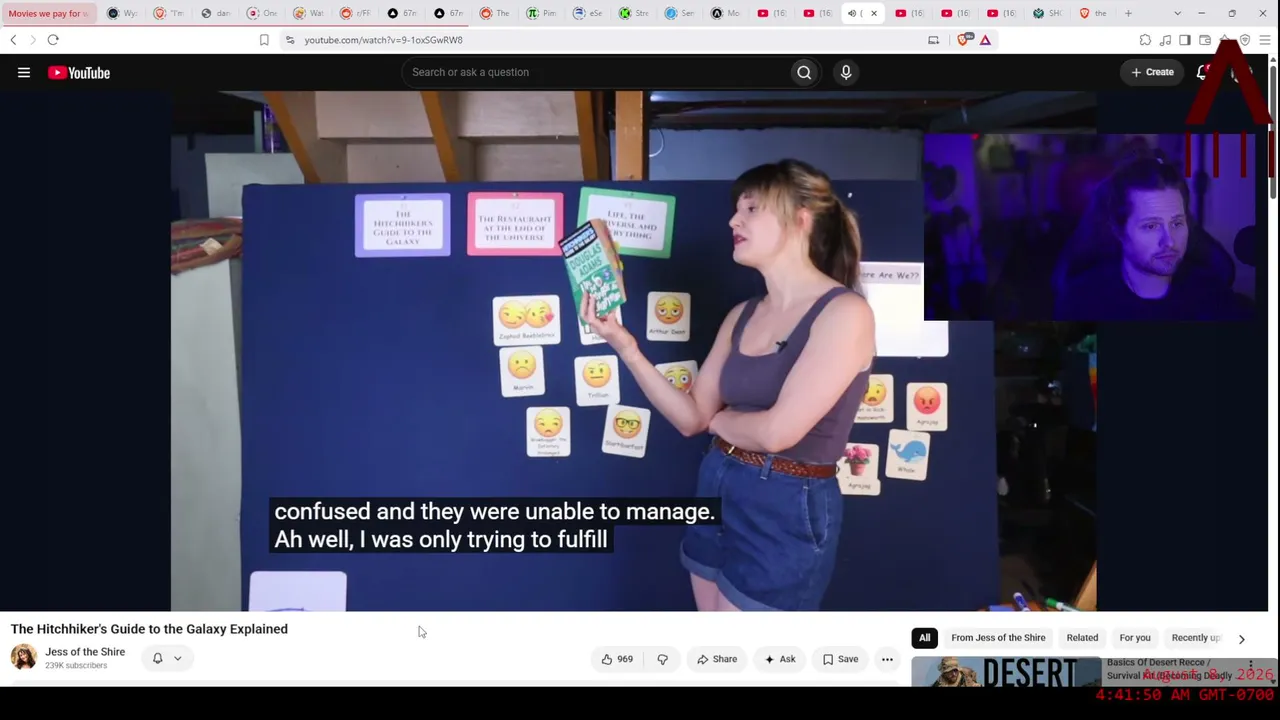
Task: Click the Create button
Action: point(1152,72)
